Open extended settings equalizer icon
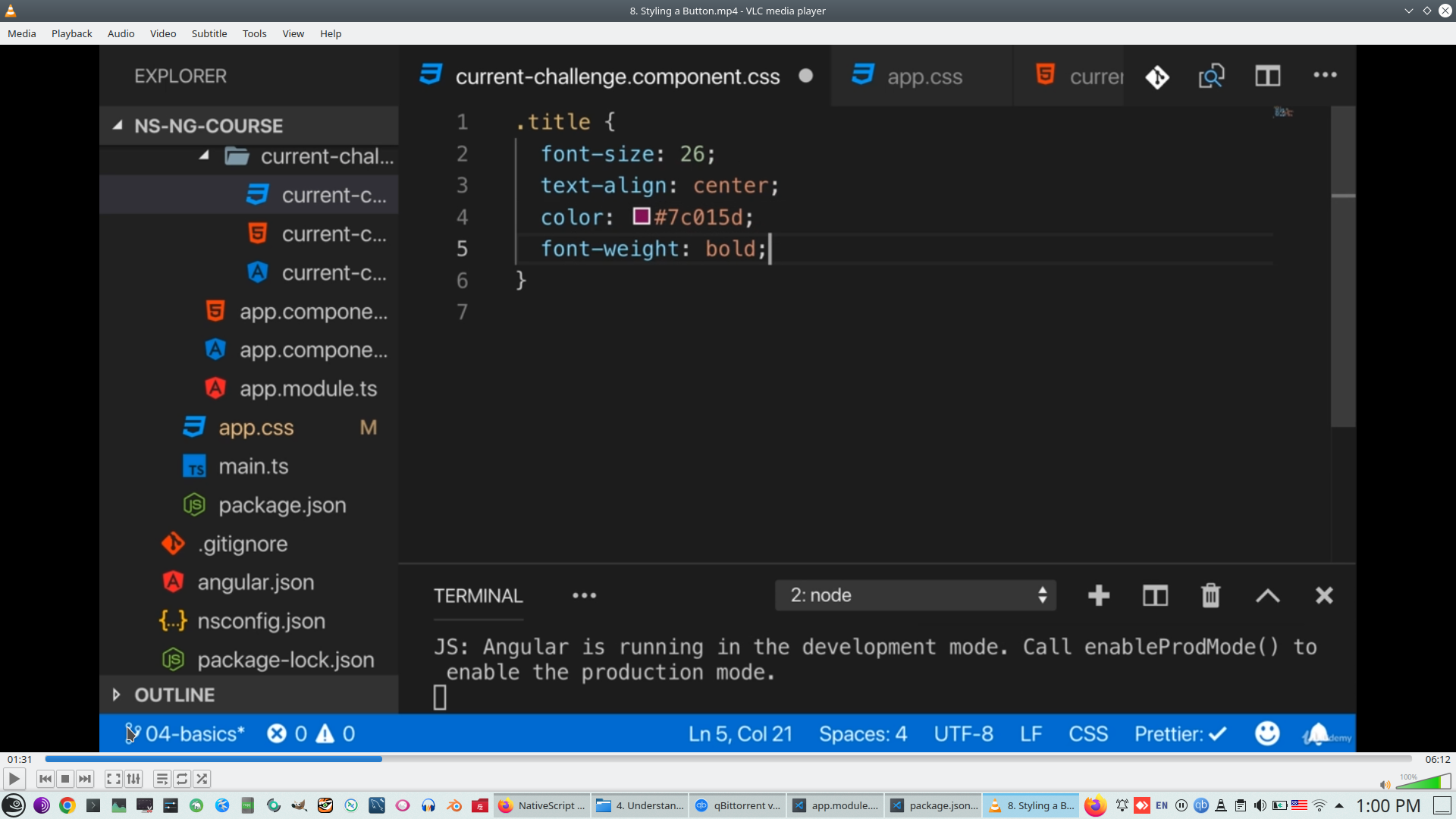 coord(133,779)
